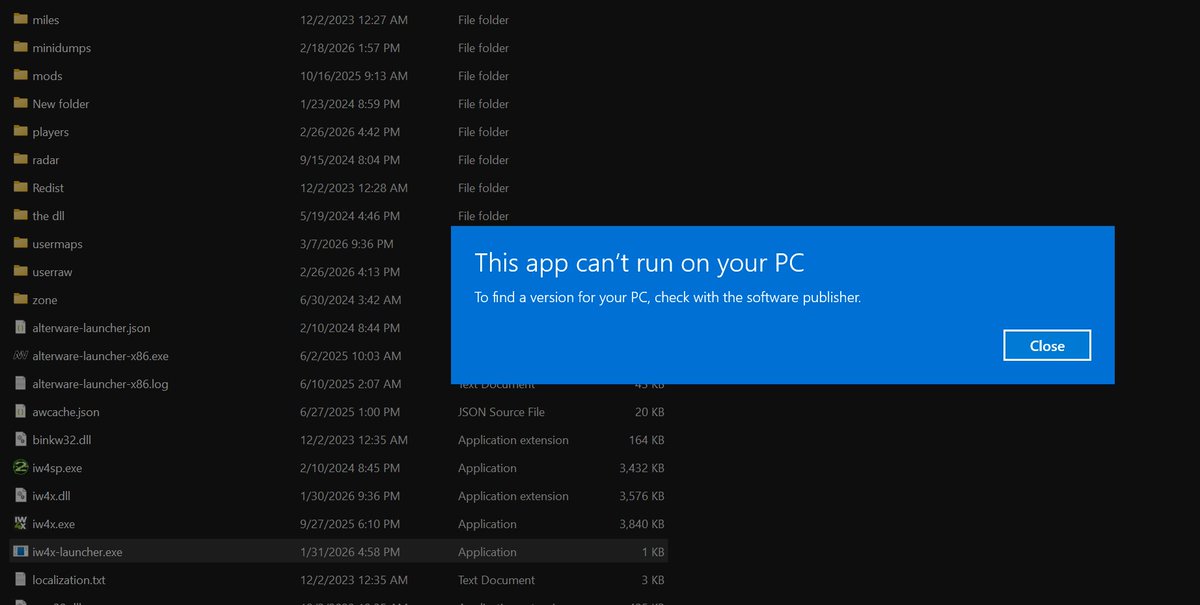Click the 20 KB size value
Image resolution: width=1200 pixels, height=605 pixels.
[650, 412]
